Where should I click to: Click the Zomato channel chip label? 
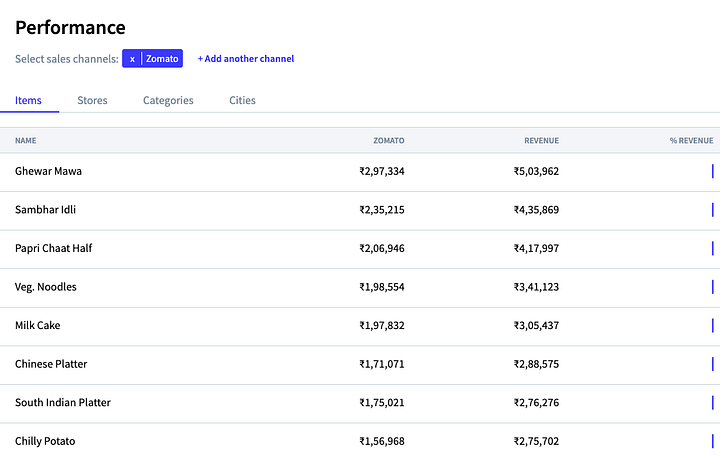coord(162,59)
